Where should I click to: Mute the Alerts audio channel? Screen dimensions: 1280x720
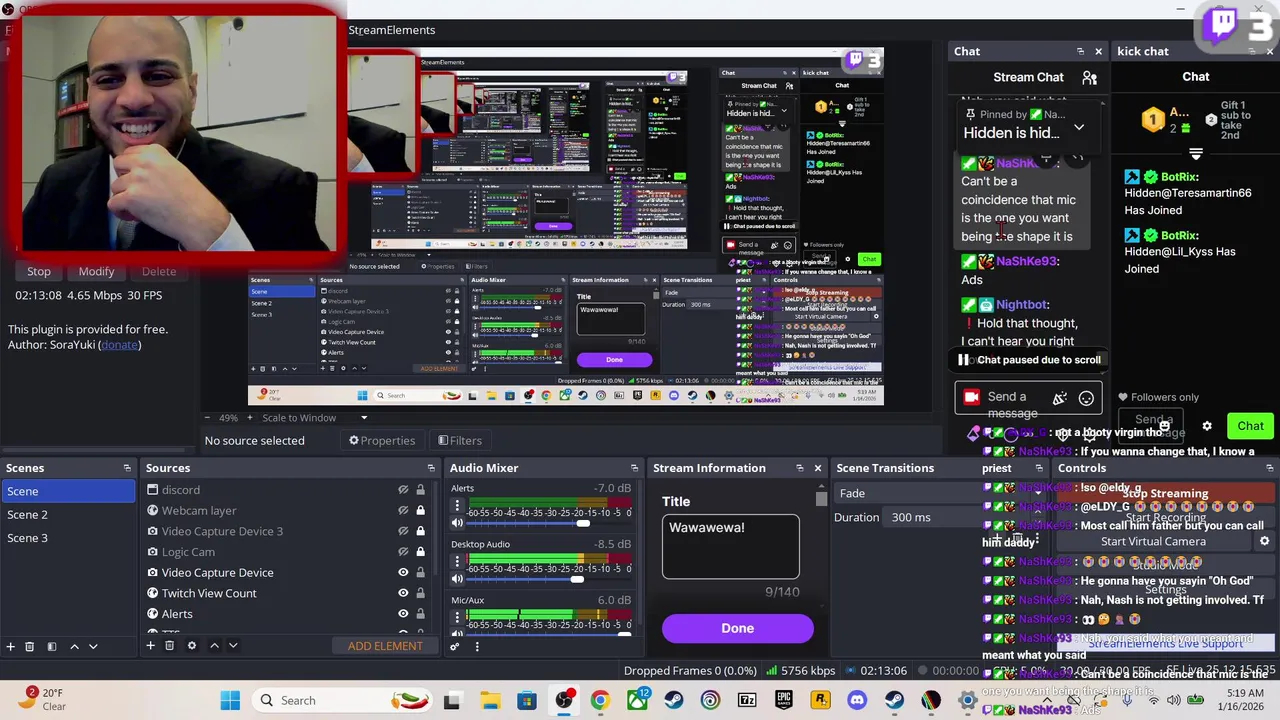point(457,523)
